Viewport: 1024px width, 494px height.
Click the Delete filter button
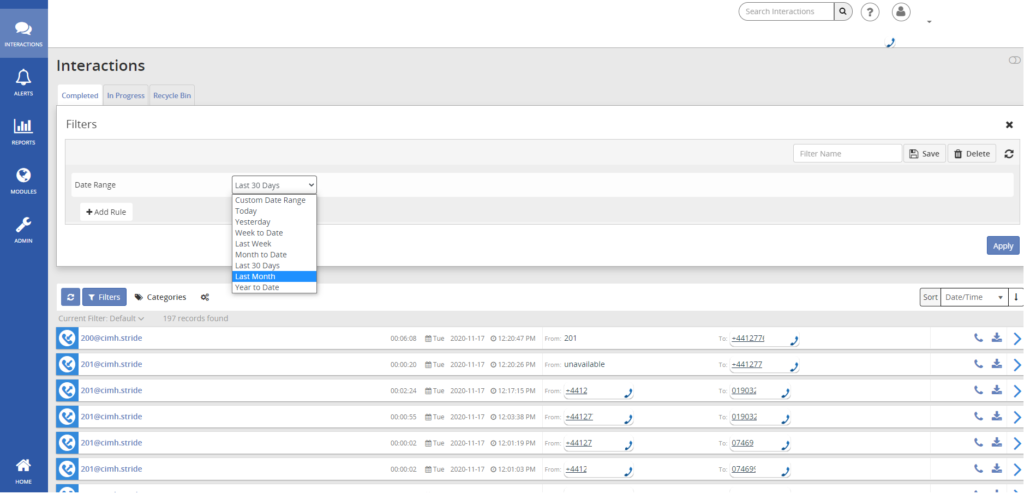click(x=972, y=154)
